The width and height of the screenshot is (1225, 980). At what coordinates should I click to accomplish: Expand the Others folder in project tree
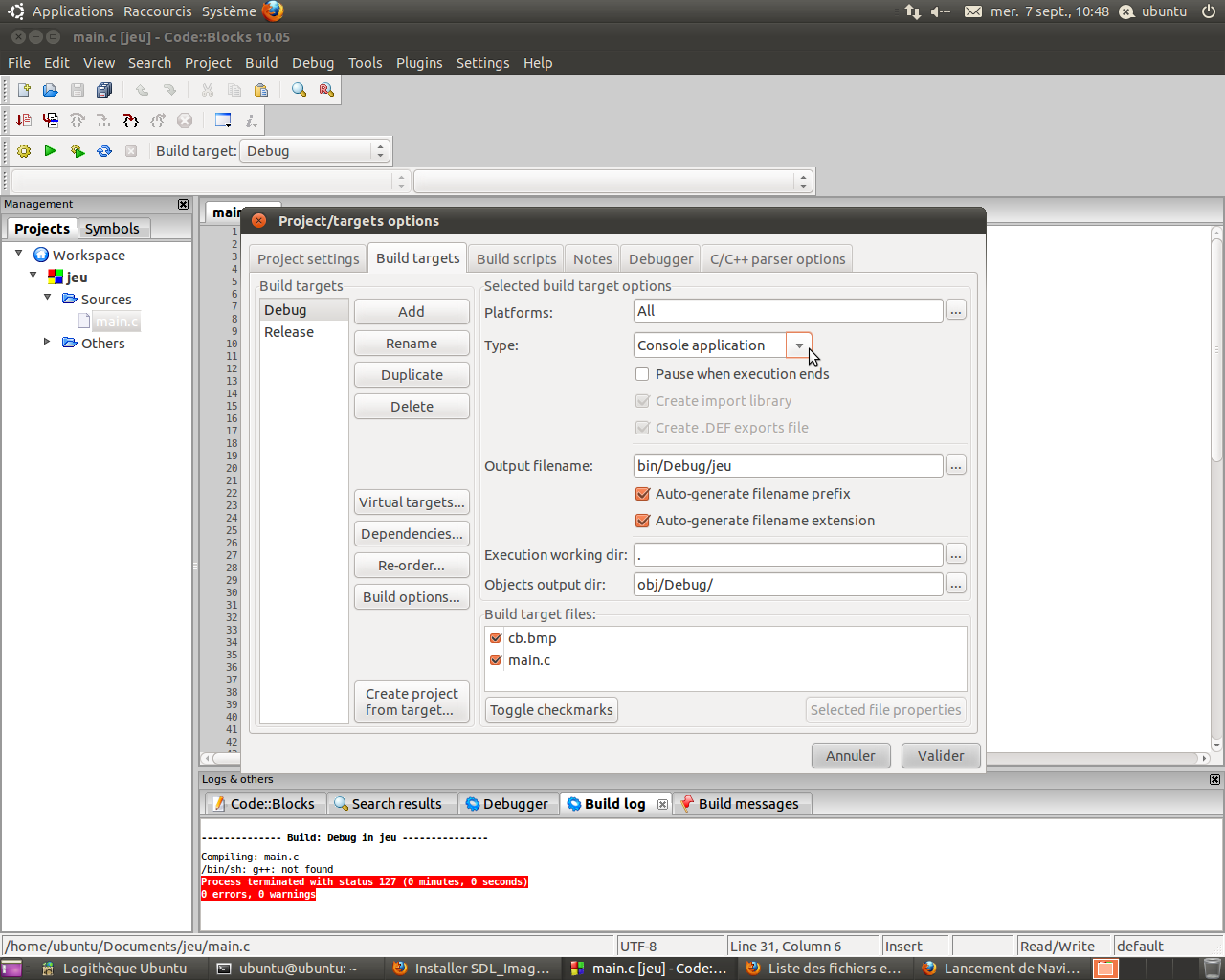coord(47,343)
